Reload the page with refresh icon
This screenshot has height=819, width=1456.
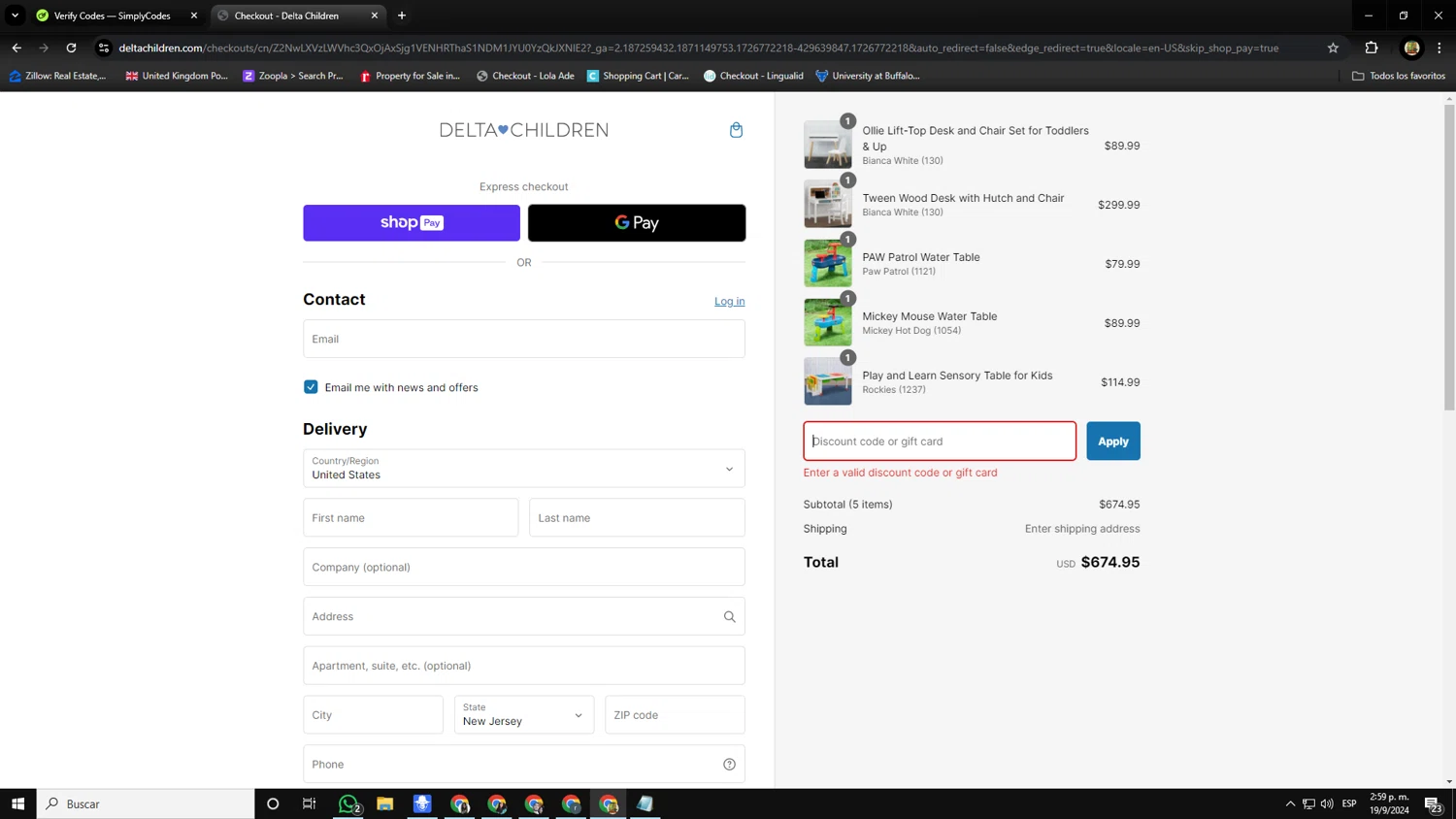pyautogui.click(x=71, y=48)
